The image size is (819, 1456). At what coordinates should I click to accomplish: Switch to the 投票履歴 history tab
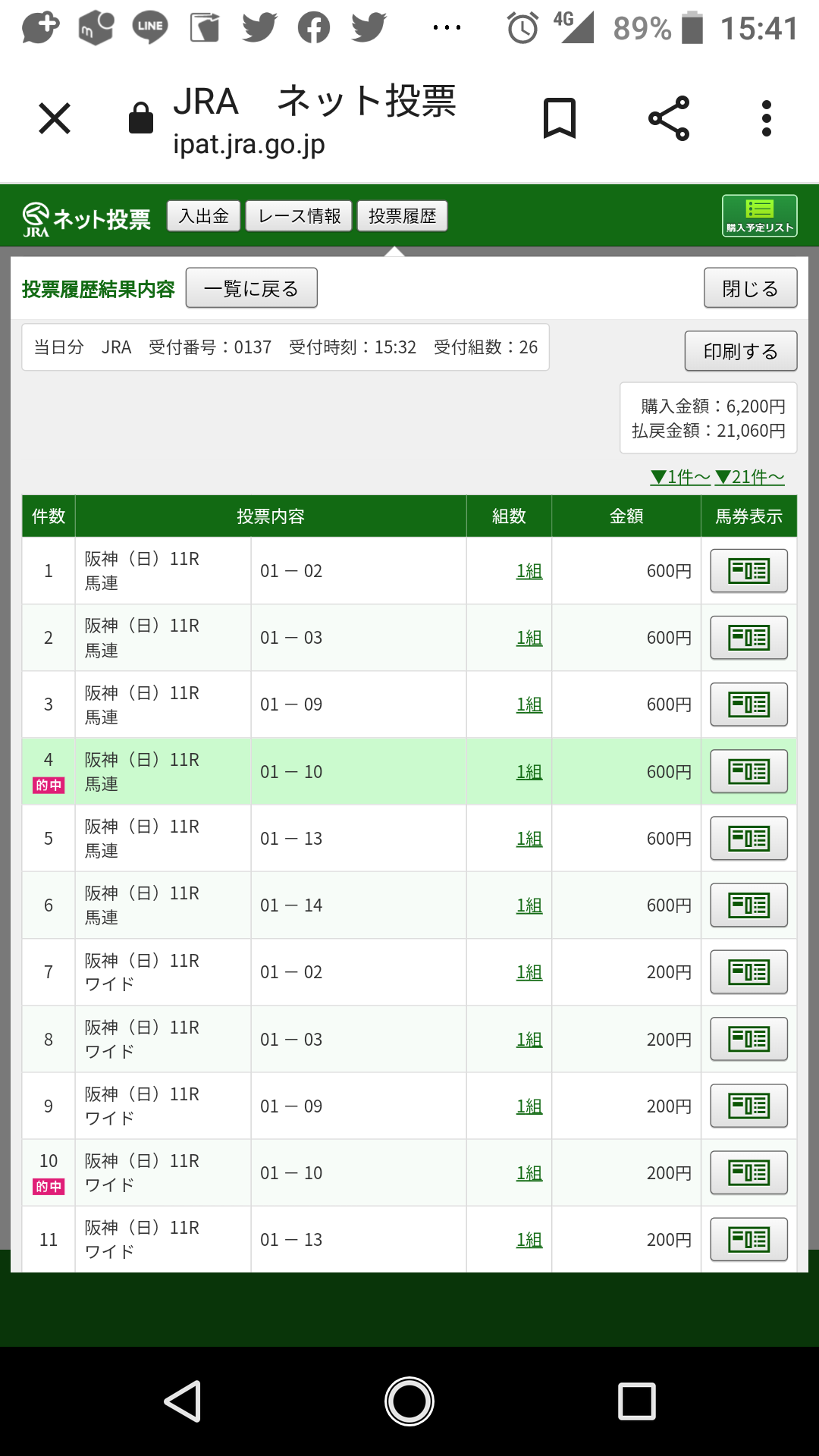[402, 216]
